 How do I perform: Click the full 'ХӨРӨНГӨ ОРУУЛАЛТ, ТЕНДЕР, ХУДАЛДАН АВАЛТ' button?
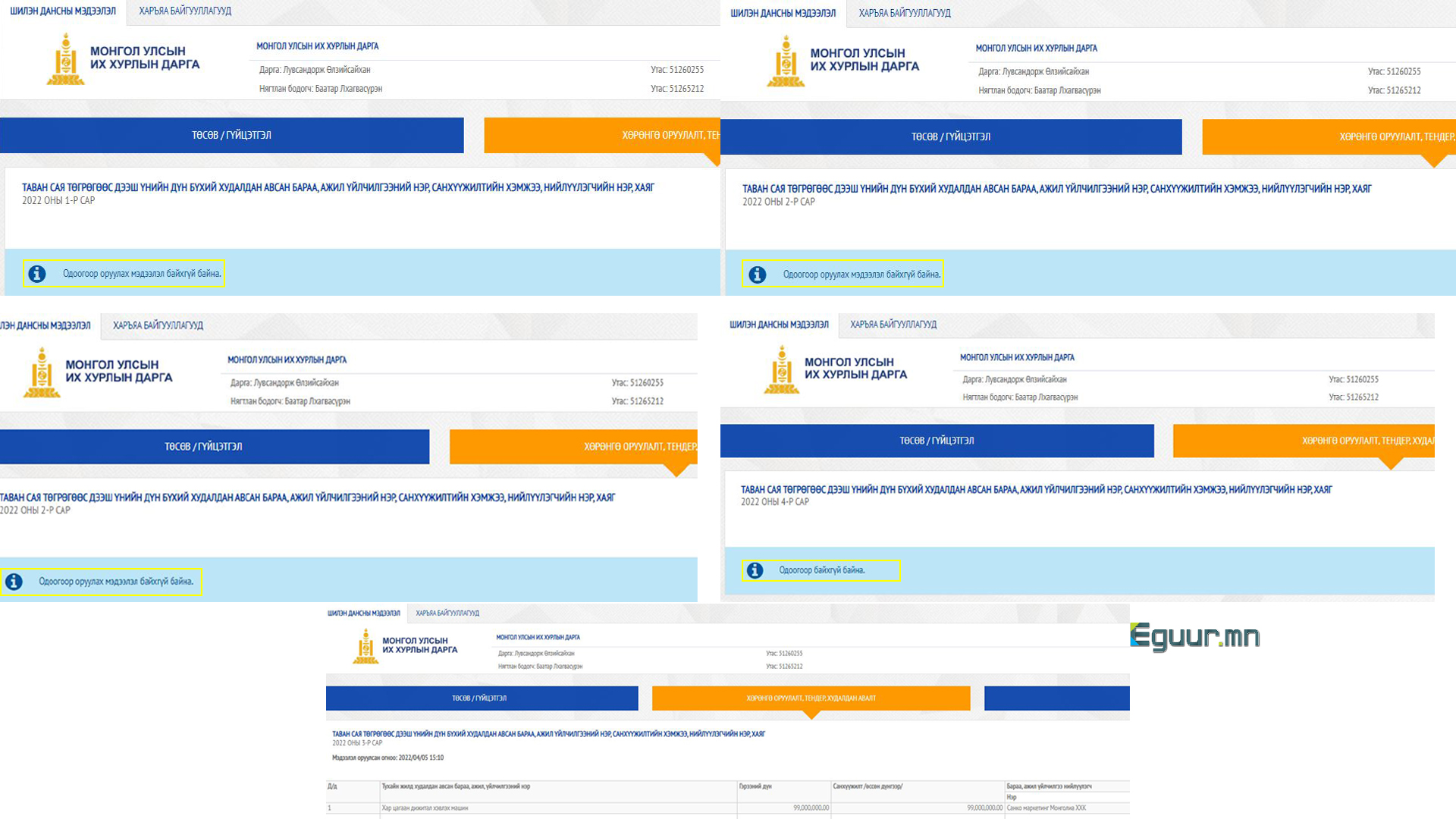[x=811, y=698]
